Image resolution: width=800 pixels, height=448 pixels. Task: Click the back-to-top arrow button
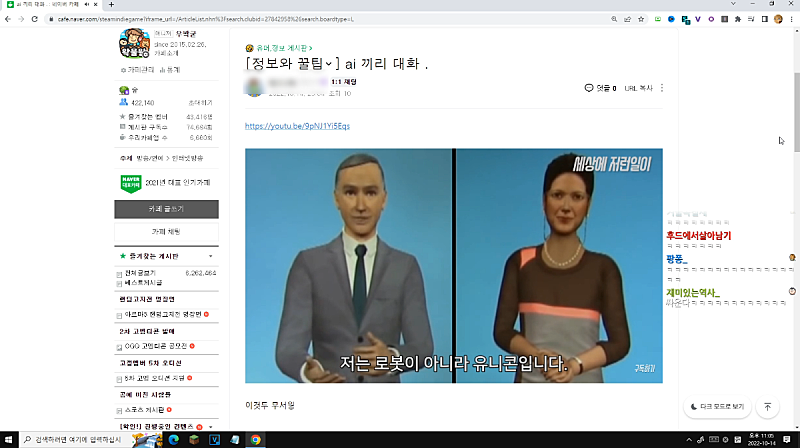pos(767,407)
